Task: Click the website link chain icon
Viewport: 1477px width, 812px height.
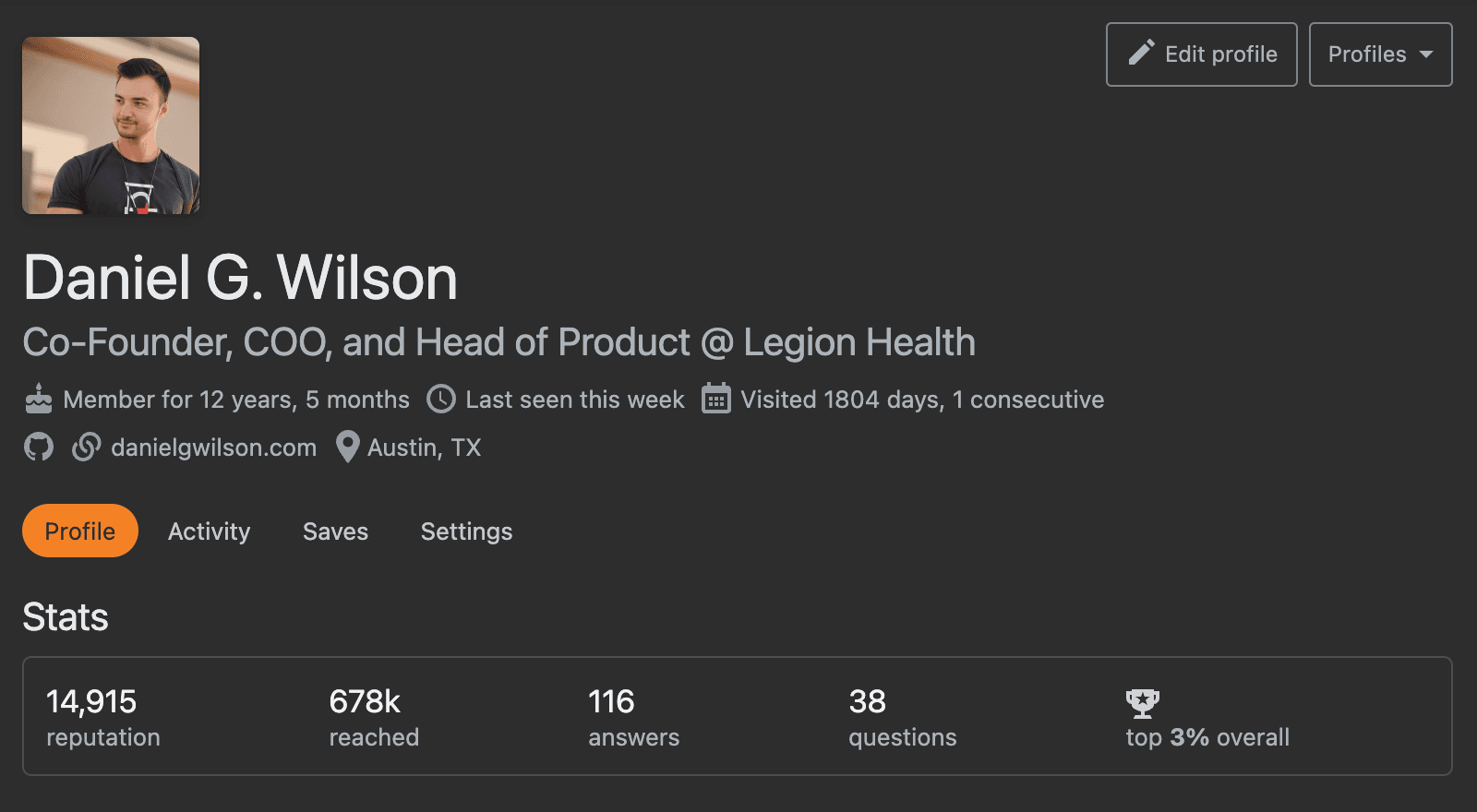Action: click(87, 448)
